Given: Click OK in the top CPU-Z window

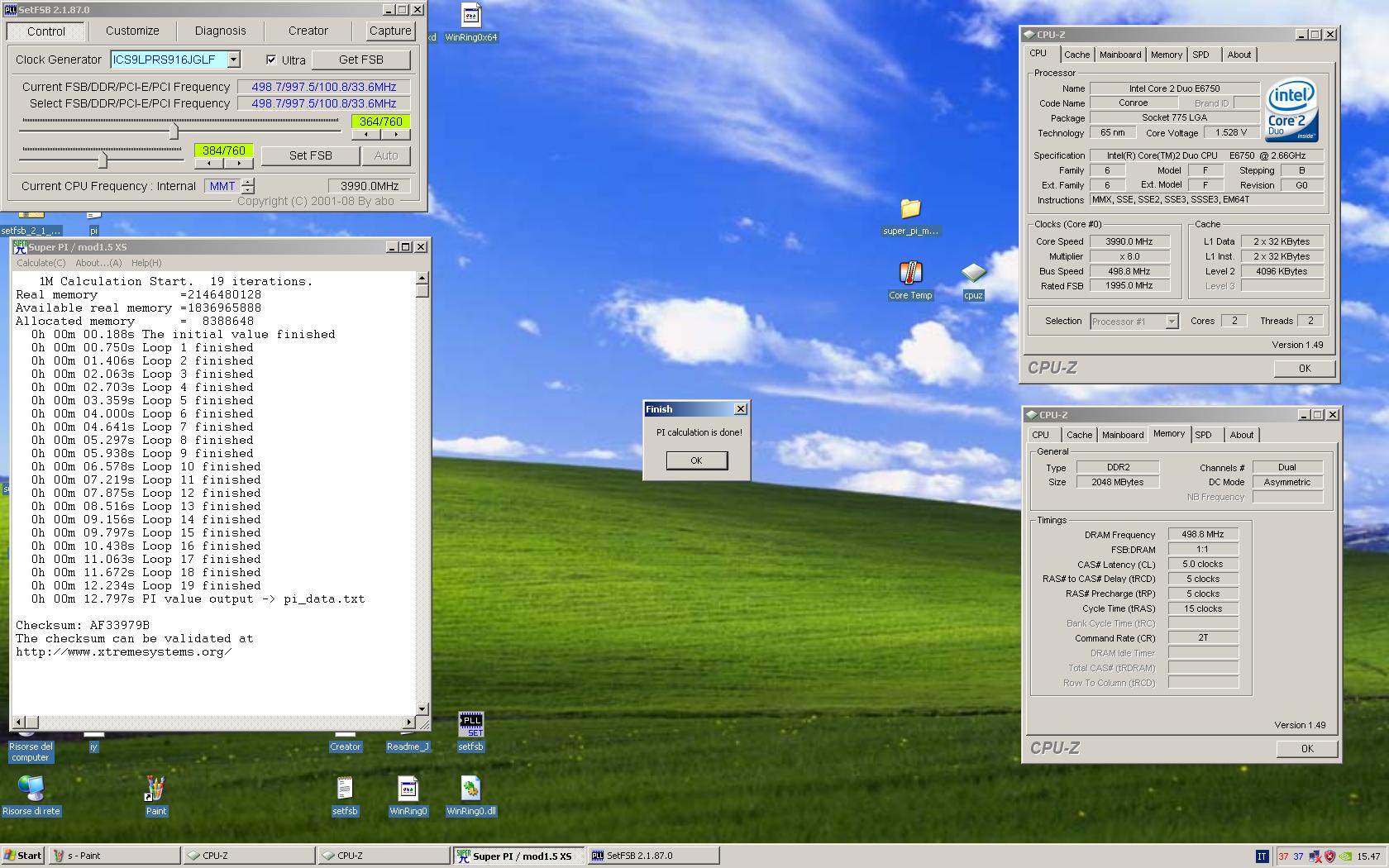Looking at the screenshot, I should 1304,369.
